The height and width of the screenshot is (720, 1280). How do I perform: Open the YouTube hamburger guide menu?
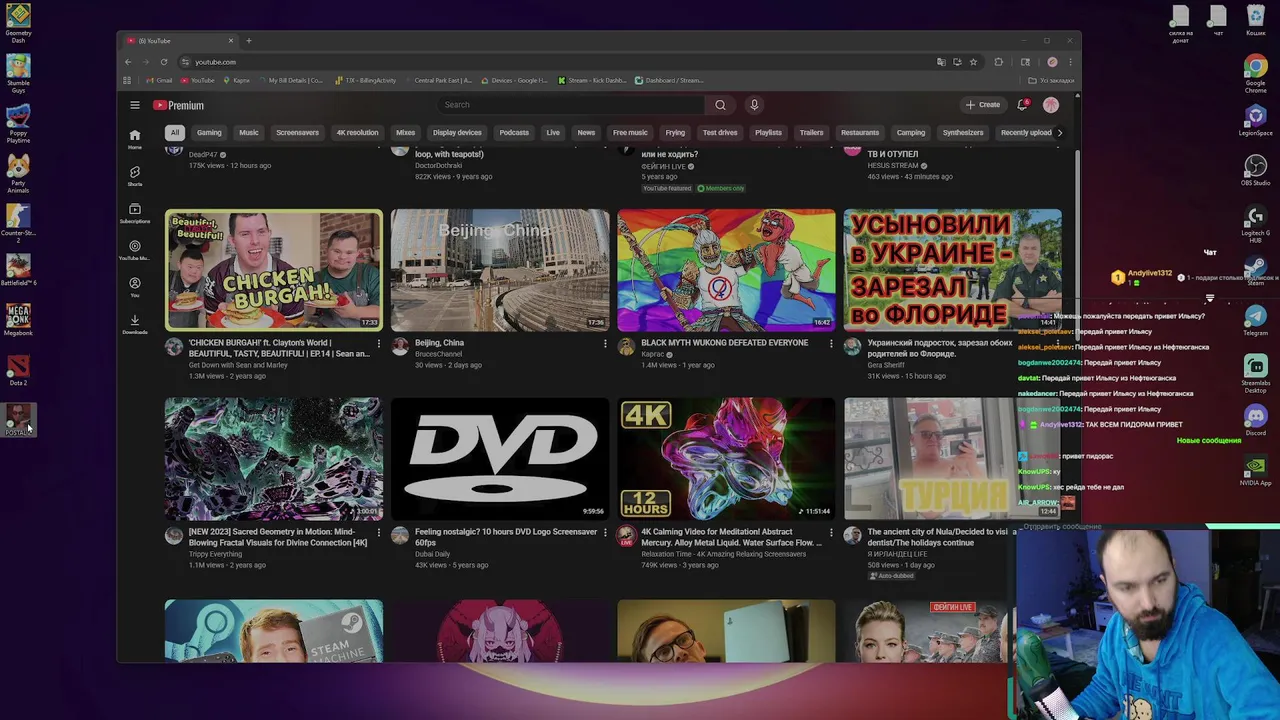click(134, 105)
